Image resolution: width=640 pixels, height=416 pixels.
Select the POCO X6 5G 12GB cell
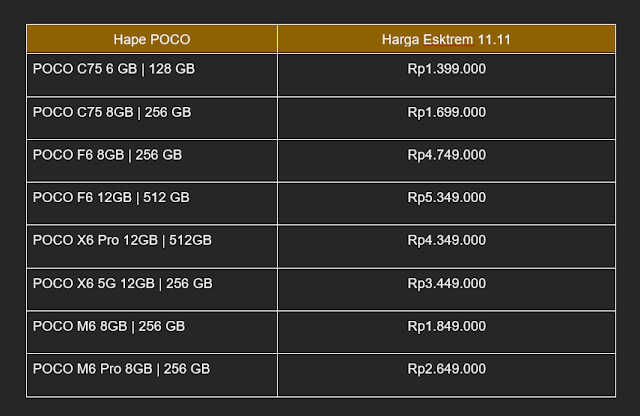pos(122,284)
